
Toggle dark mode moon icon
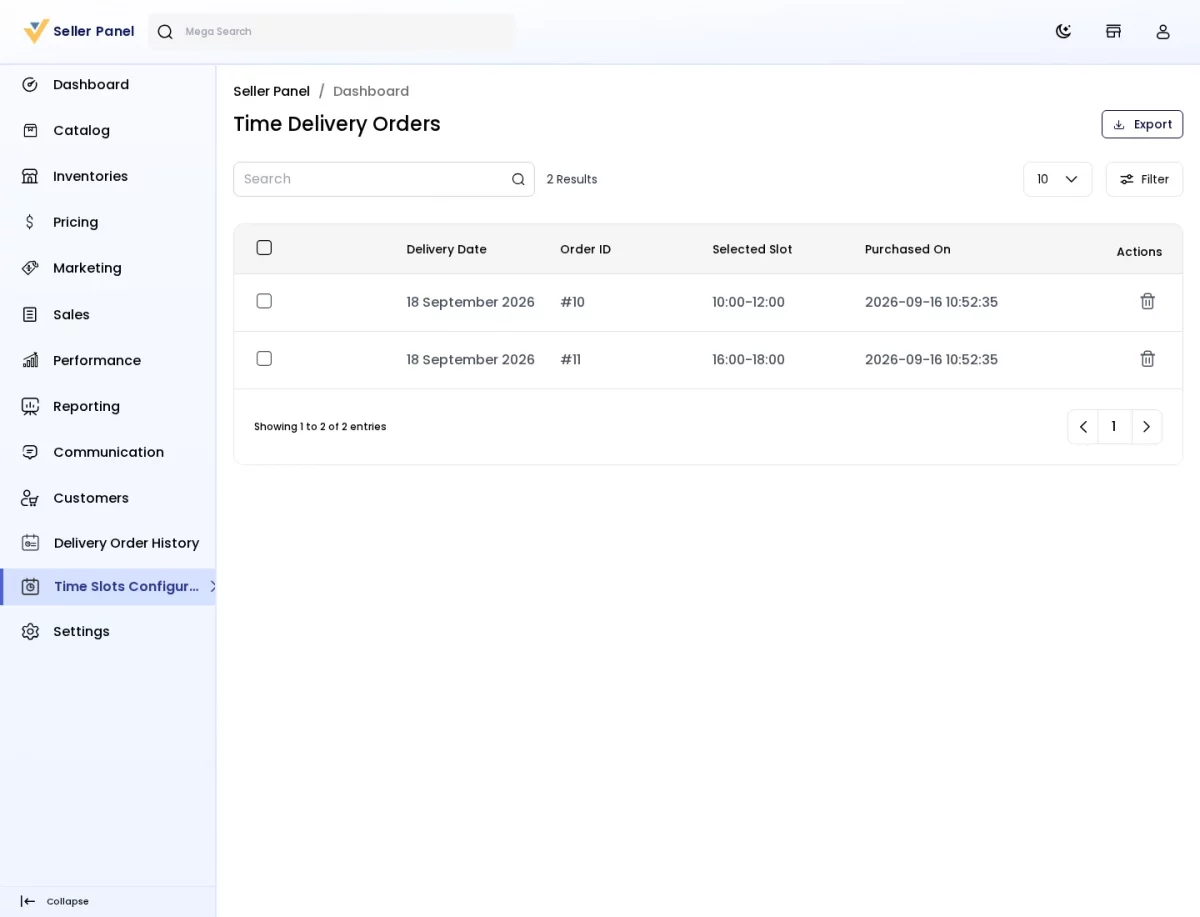click(1063, 31)
